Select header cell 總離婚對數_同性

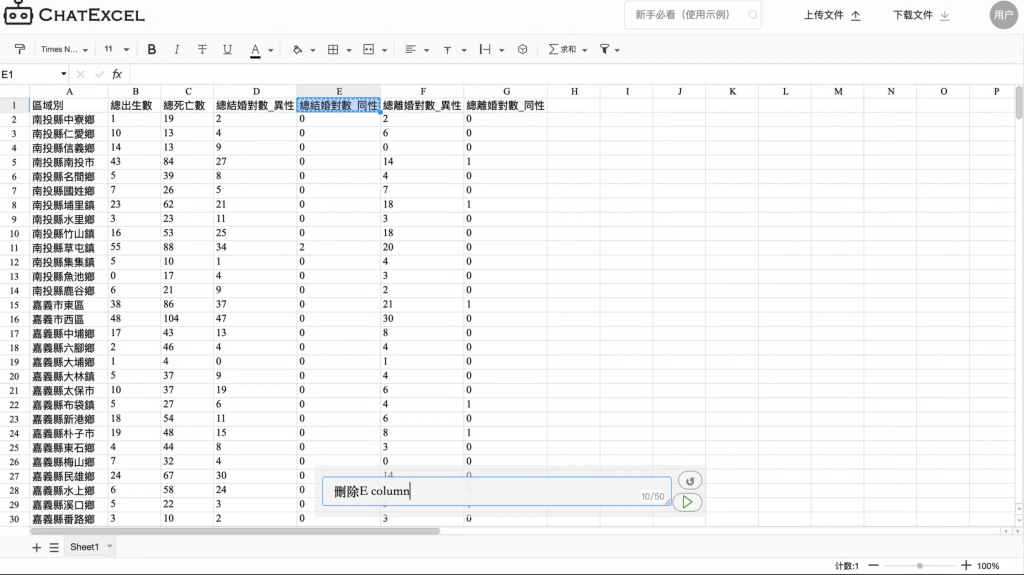coord(505,105)
